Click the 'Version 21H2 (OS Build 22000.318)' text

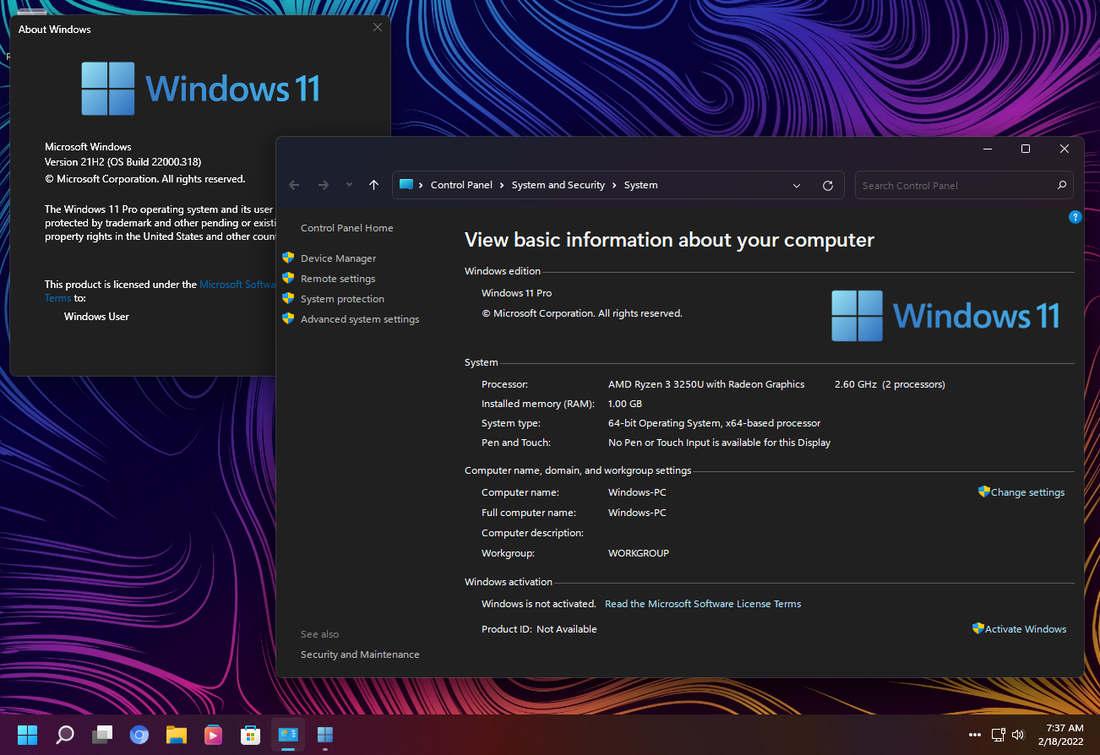(x=123, y=162)
